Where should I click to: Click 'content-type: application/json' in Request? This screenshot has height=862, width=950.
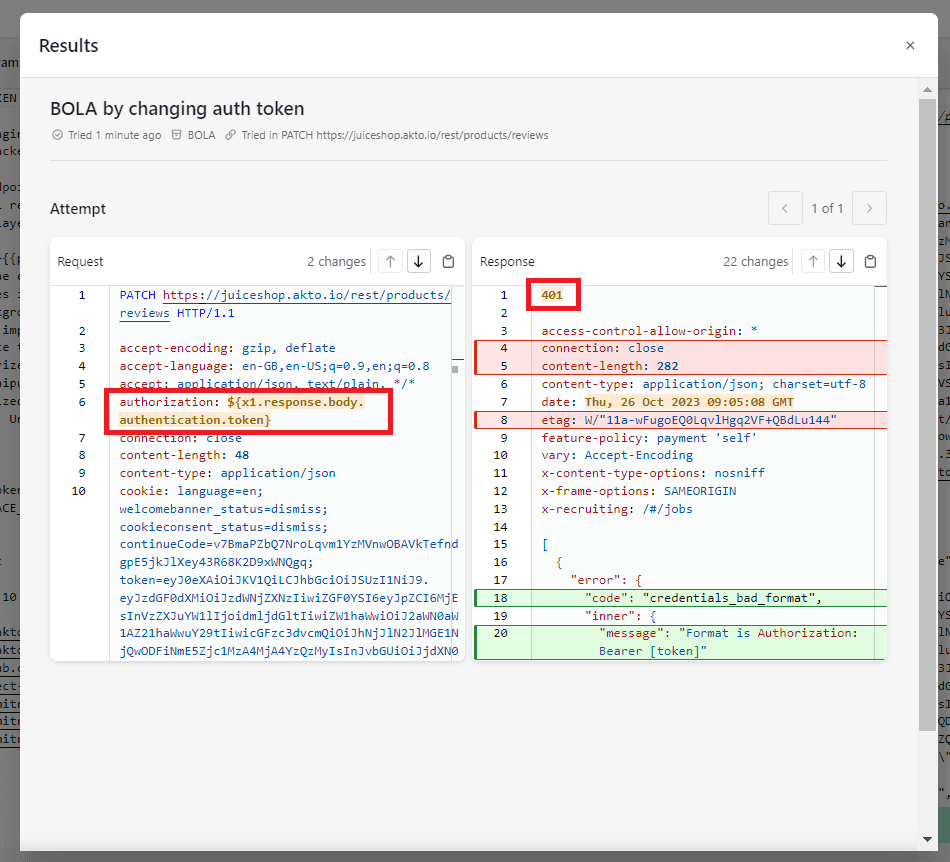[x=227, y=473]
